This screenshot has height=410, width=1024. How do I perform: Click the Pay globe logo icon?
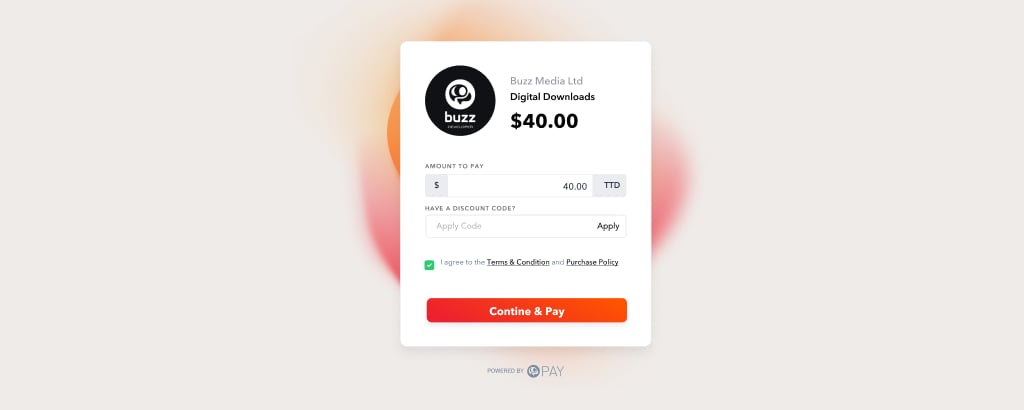pyautogui.click(x=534, y=371)
